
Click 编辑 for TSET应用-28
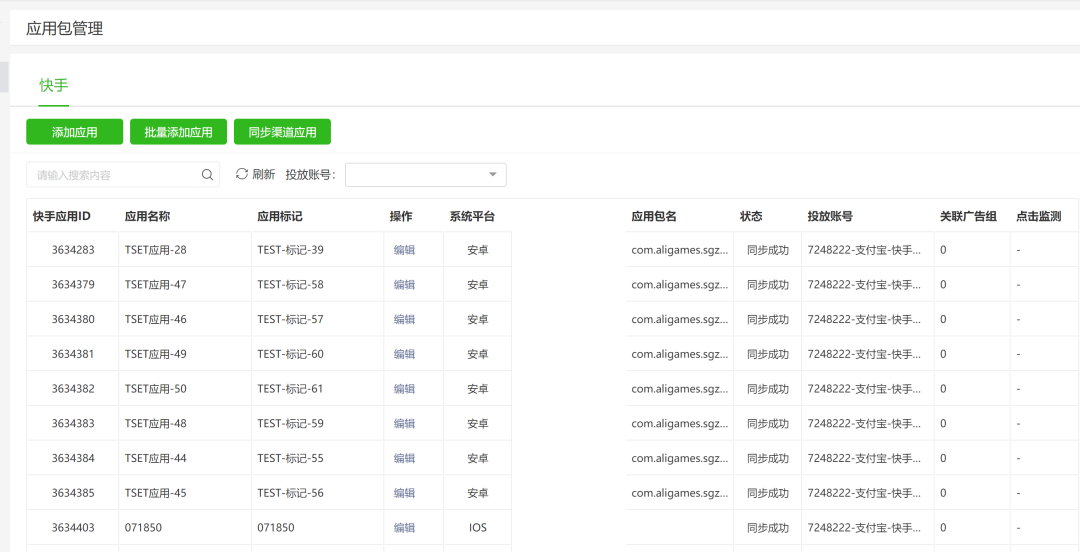pos(404,250)
